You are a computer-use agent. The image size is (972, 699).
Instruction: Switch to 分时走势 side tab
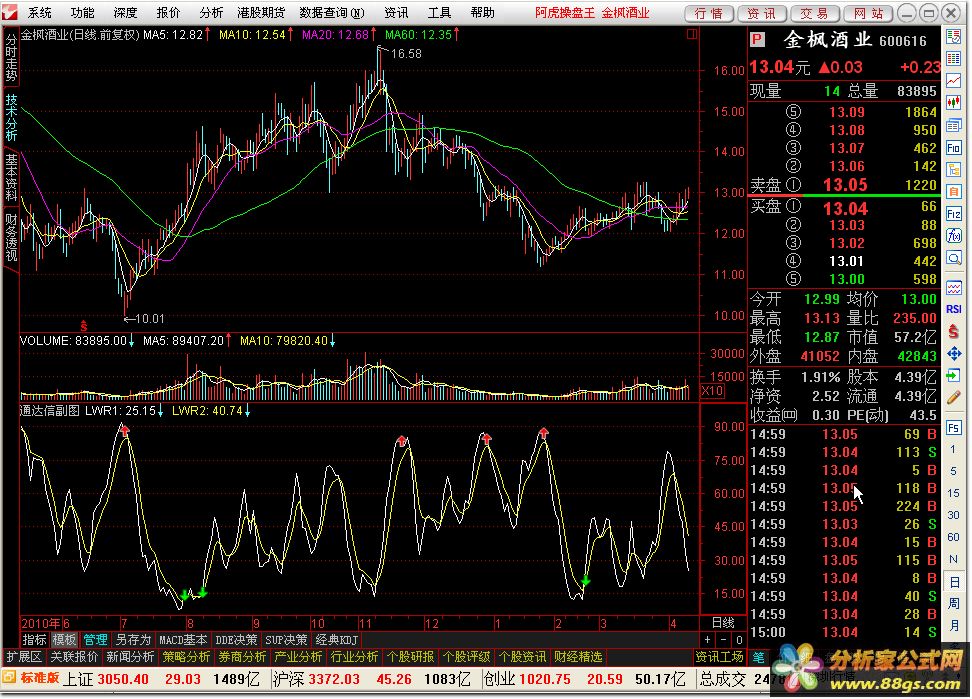point(11,58)
